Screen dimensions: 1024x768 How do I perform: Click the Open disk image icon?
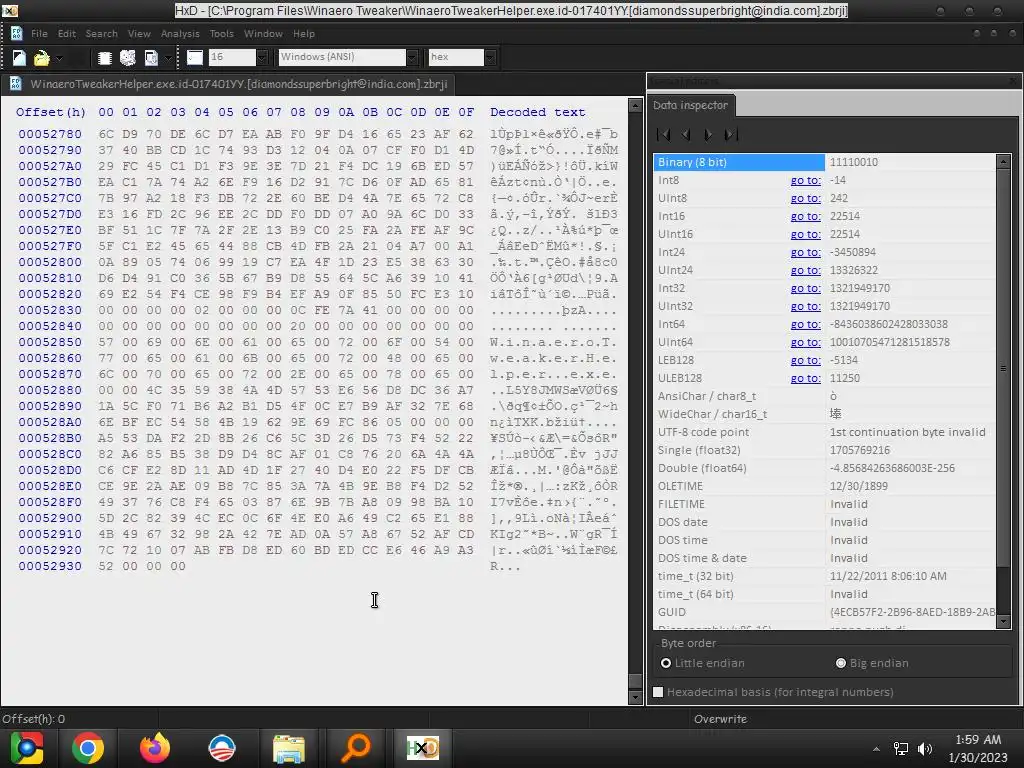click(151, 58)
